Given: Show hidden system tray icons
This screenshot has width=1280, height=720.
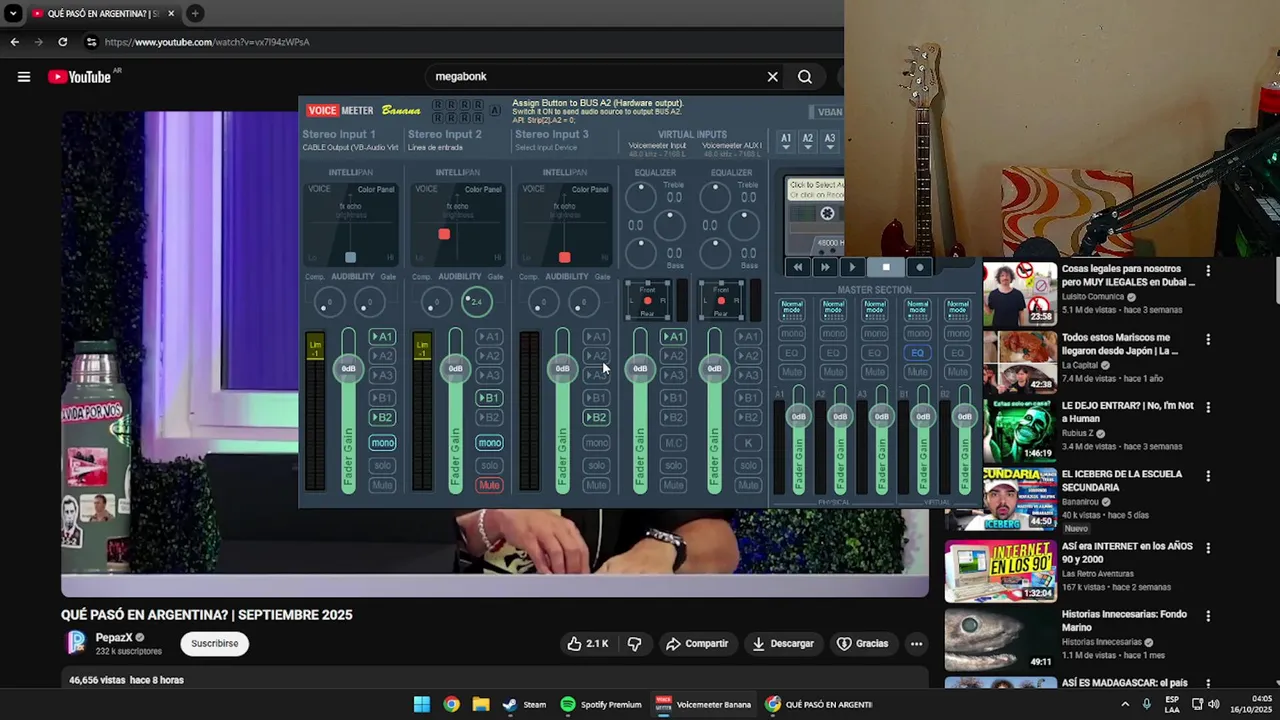Looking at the screenshot, I should 1125,704.
